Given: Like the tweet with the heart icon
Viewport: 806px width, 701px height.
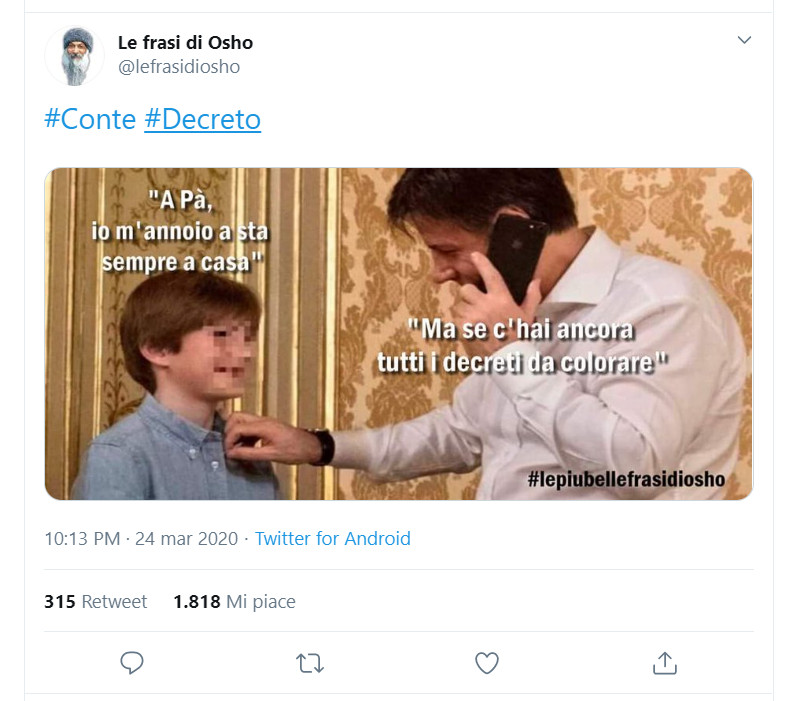Looking at the screenshot, I should click(x=487, y=663).
